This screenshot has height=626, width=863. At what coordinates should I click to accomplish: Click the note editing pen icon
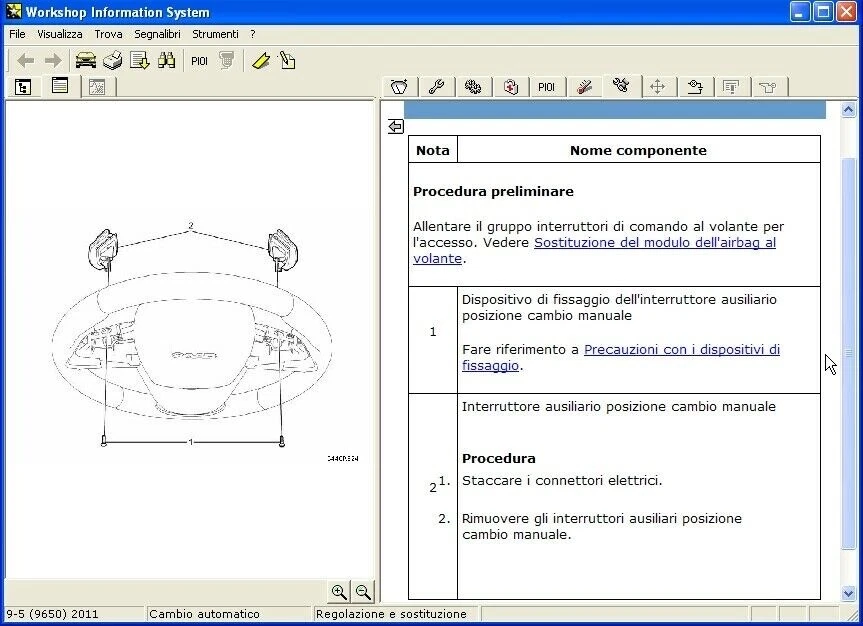286,60
